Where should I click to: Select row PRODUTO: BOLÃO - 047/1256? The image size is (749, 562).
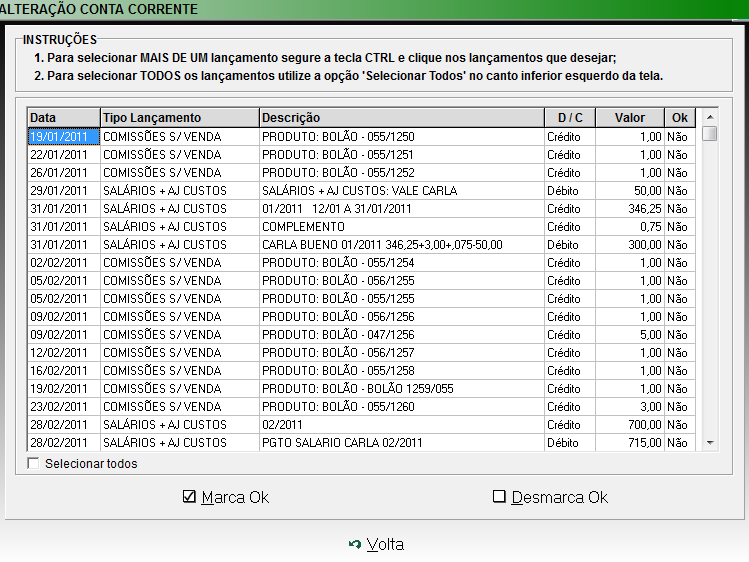tap(362, 335)
